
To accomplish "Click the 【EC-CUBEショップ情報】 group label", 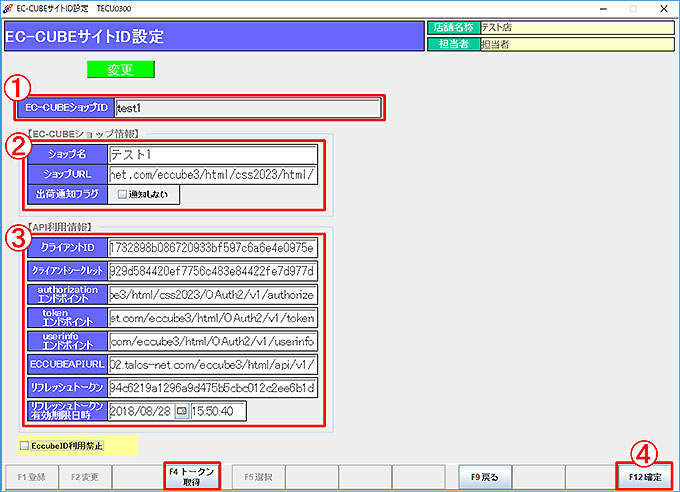I will point(83,134).
